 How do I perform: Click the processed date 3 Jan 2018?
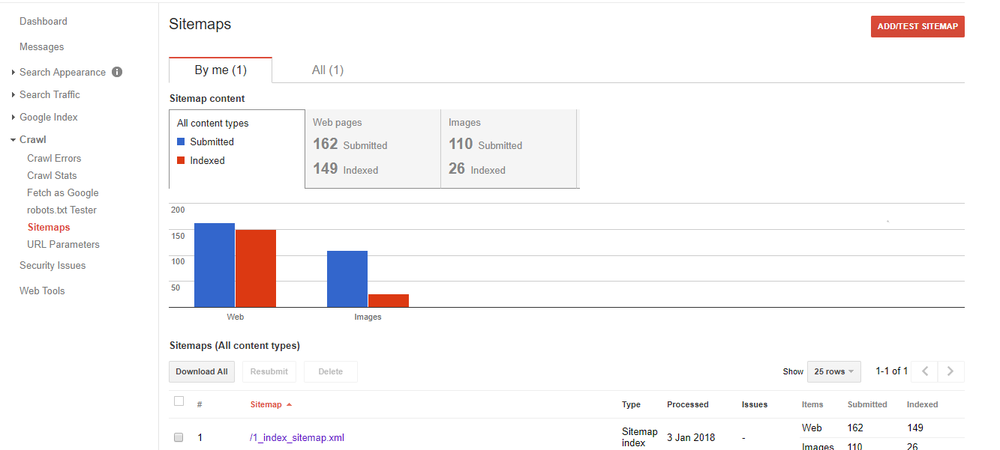pos(691,438)
